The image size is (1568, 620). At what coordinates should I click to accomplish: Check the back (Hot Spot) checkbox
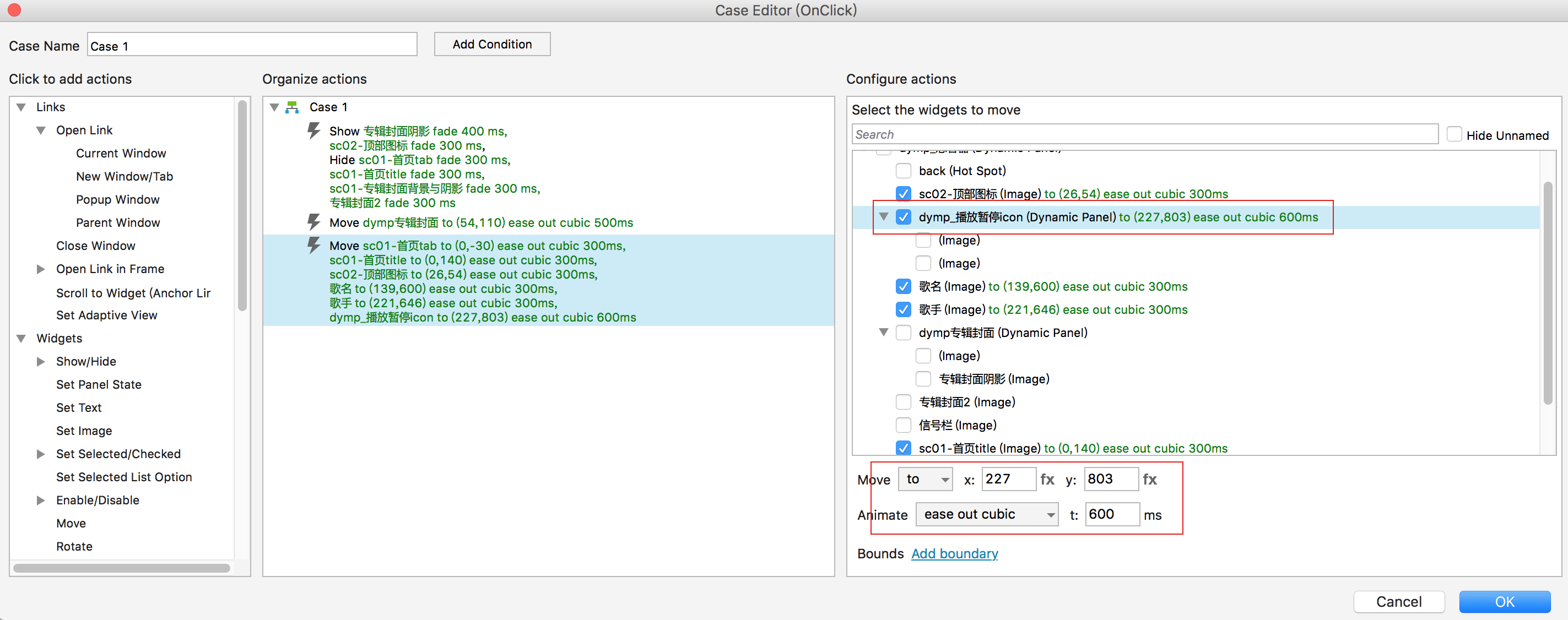tap(904, 170)
